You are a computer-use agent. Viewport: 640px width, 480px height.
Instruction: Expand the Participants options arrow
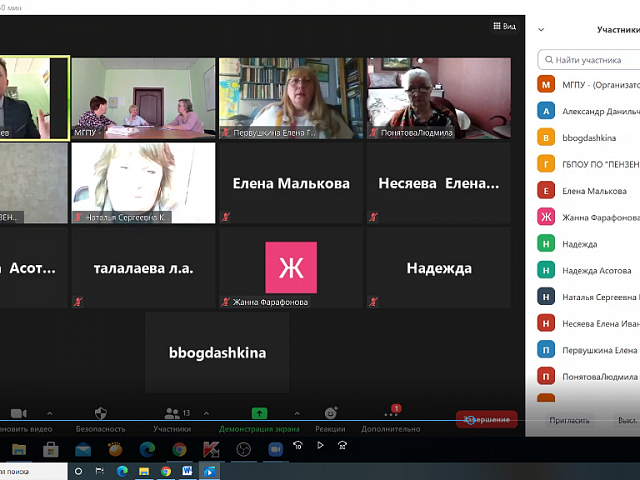coord(201,413)
